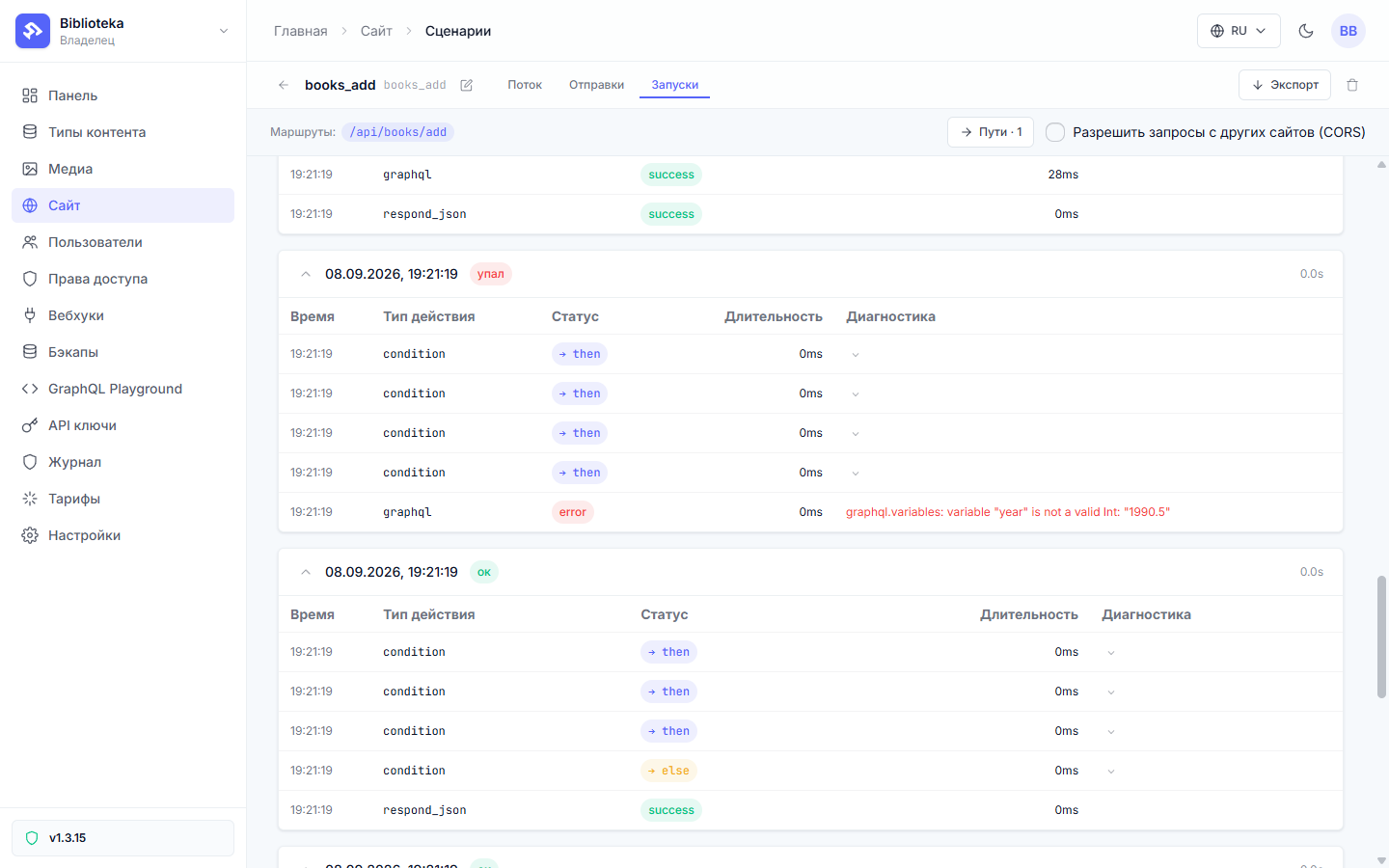Screen dimensions: 1389x868
Task: Click the orange 'else' status badge
Action: point(669,771)
